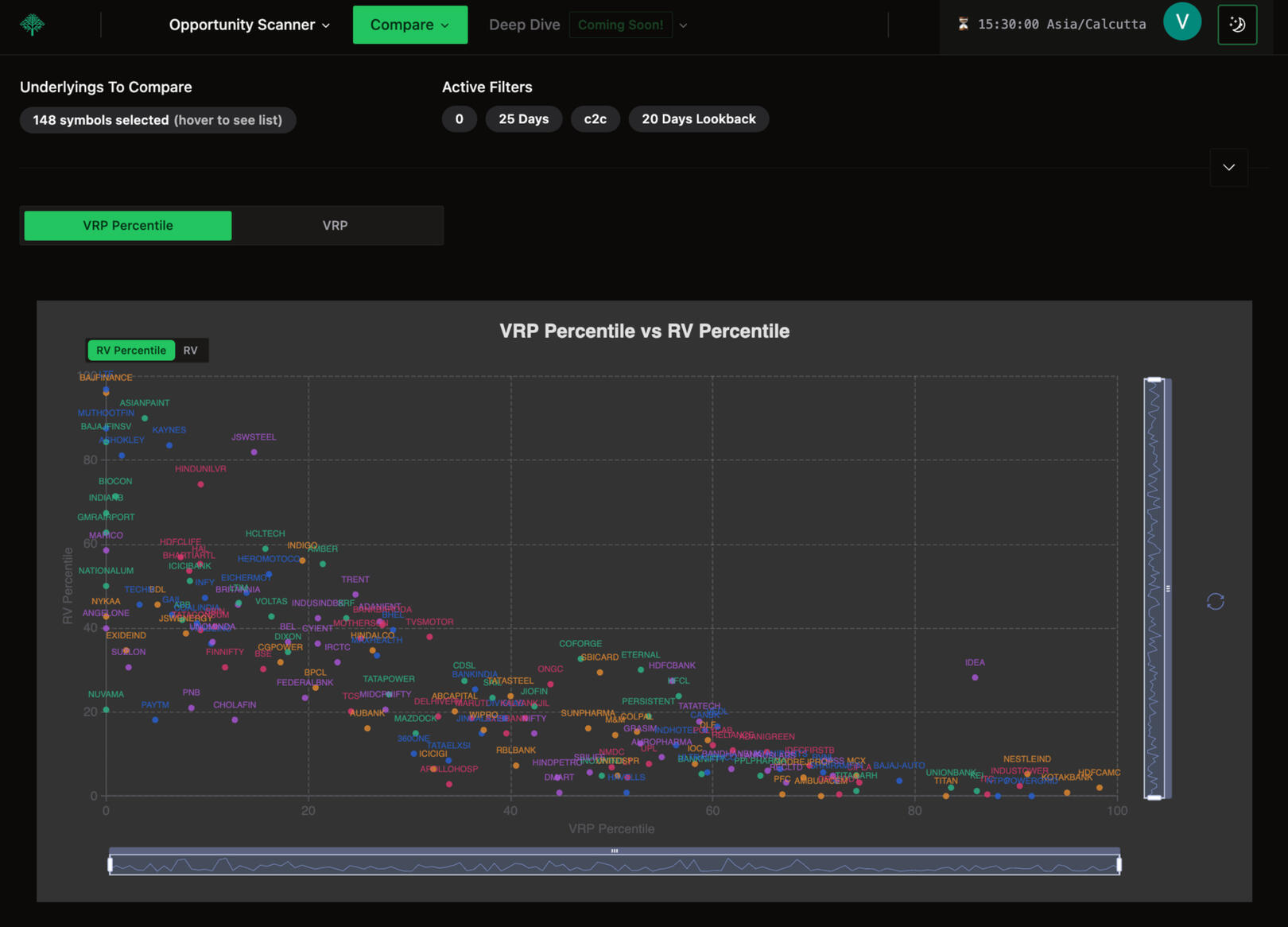Switch y-axis to RV mode

(x=191, y=351)
